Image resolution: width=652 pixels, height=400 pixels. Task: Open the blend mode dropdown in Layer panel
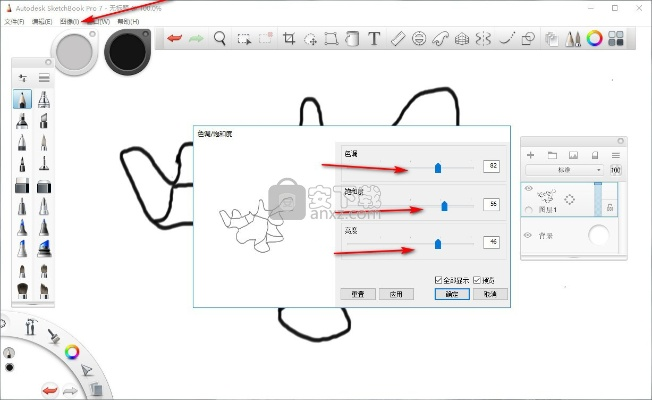[564, 170]
